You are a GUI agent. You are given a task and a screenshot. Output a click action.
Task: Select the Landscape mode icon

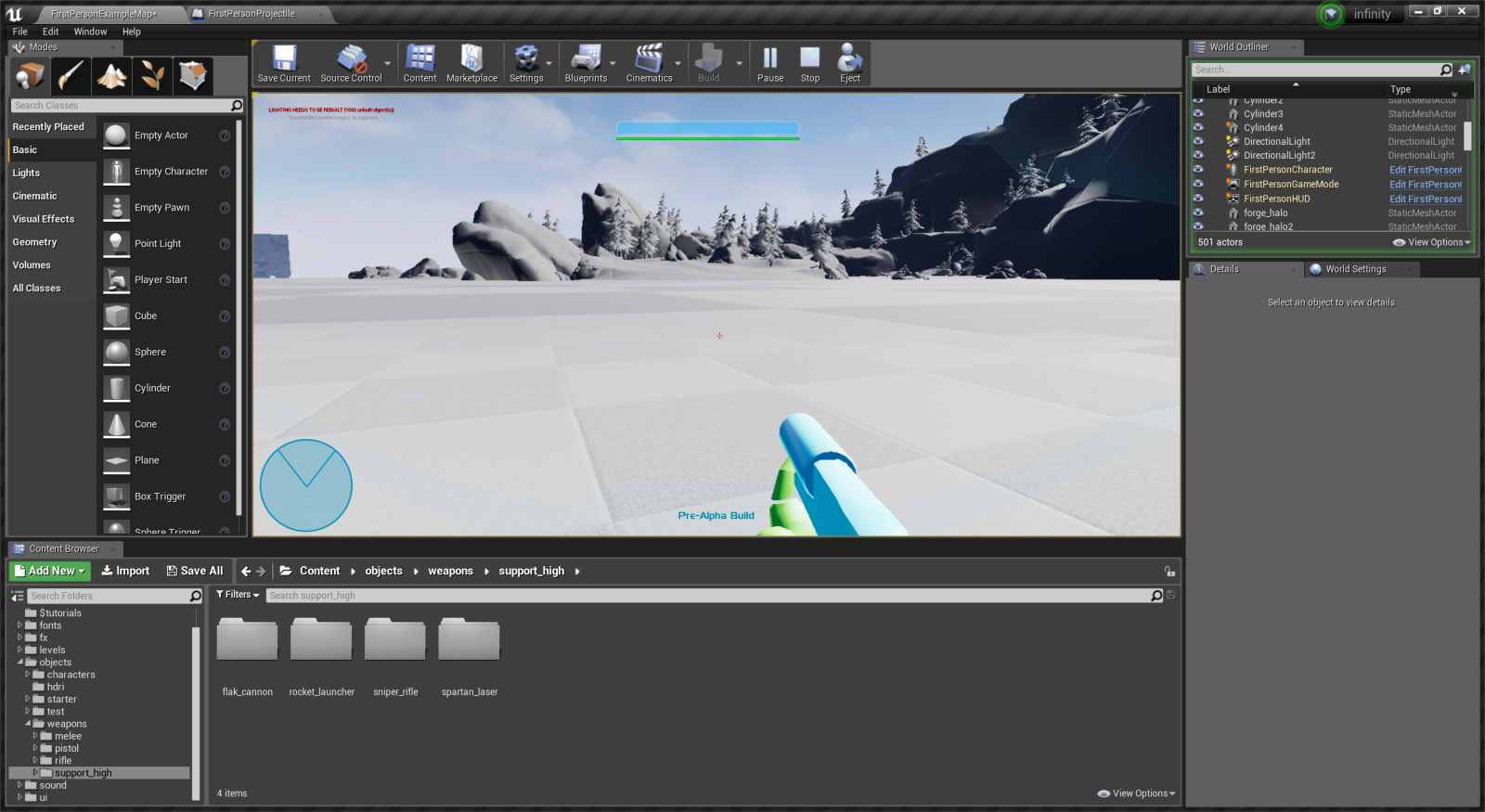(x=111, y=76)
